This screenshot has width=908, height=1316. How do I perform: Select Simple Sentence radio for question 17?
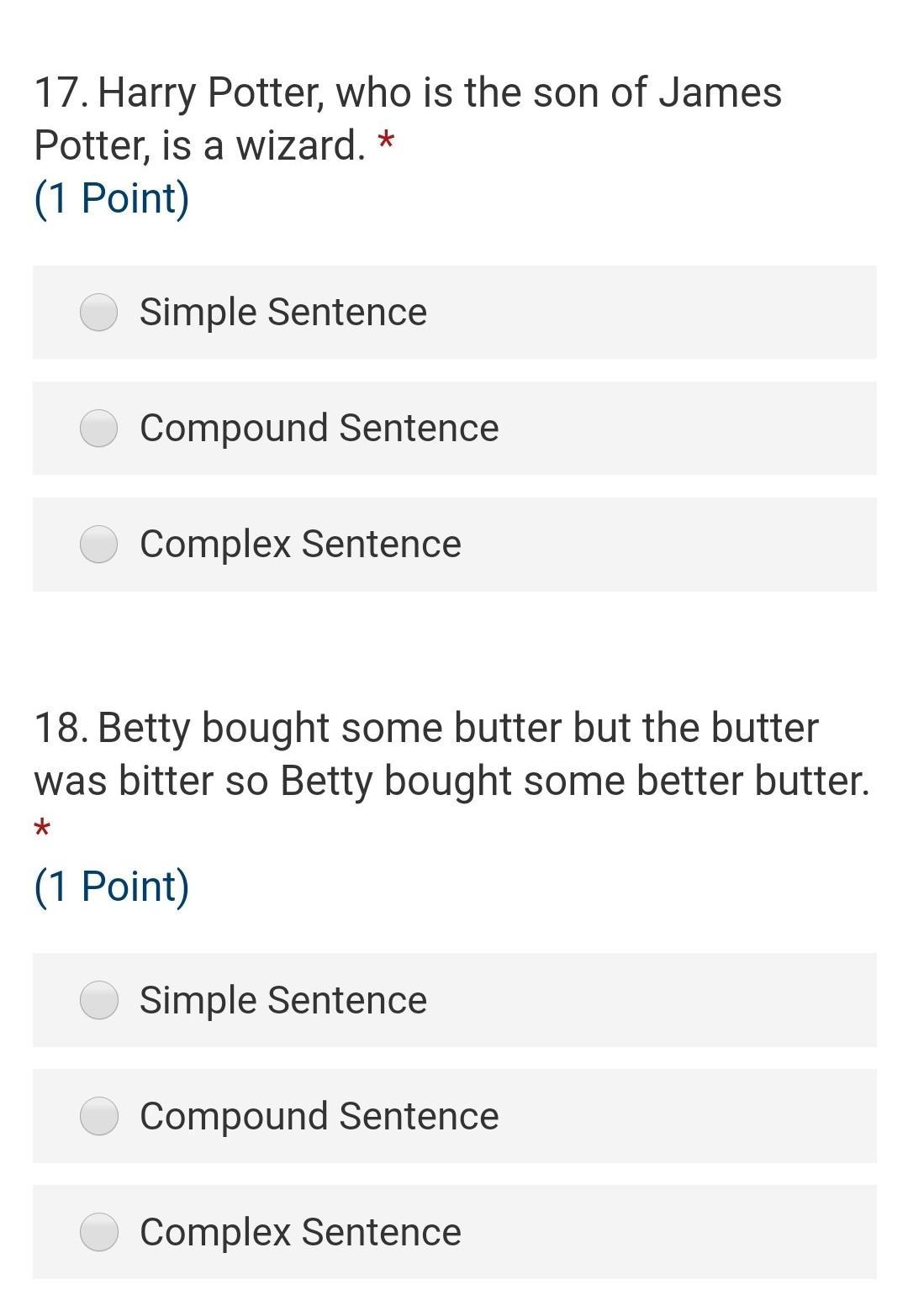pos(98,313)
